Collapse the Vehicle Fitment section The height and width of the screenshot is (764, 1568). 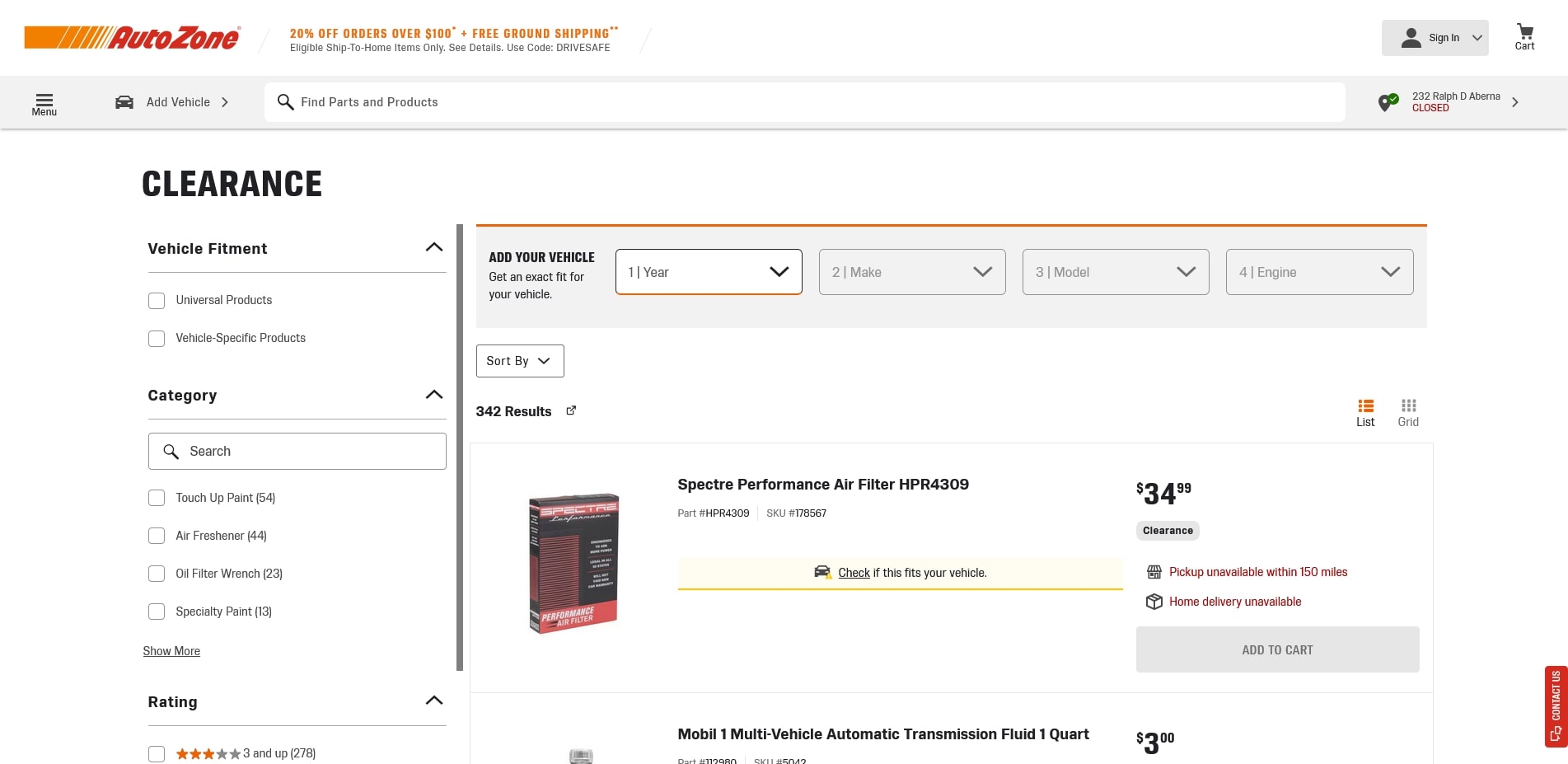[x=433, y=248]
